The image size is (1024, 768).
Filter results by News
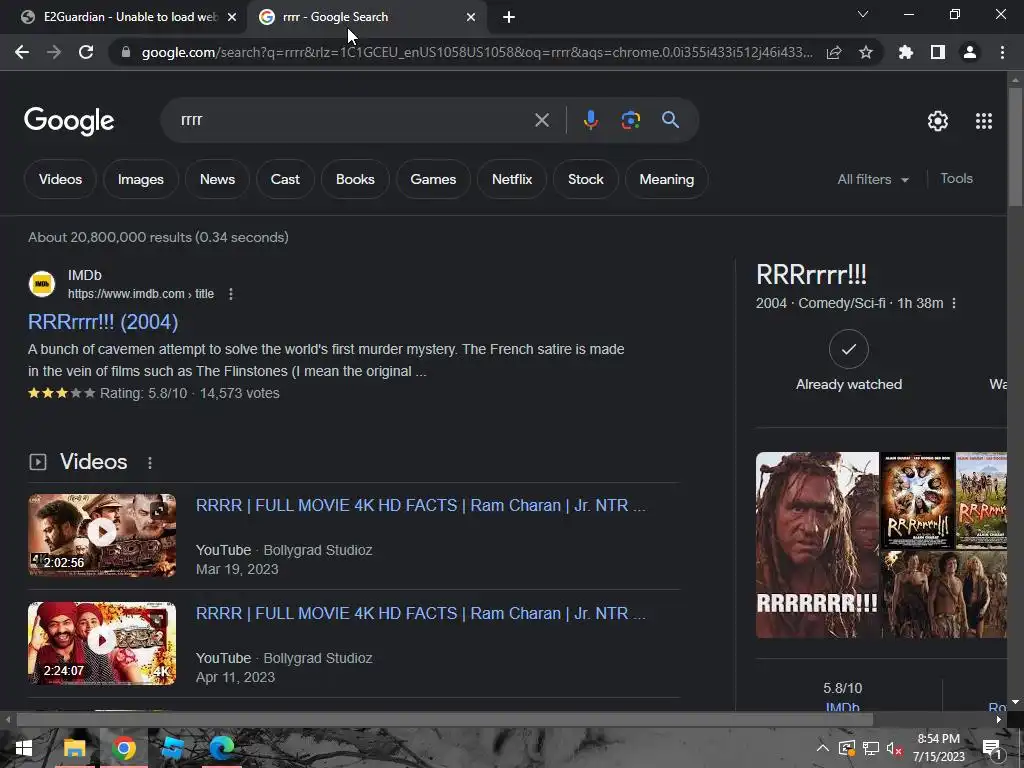point(217,179)
